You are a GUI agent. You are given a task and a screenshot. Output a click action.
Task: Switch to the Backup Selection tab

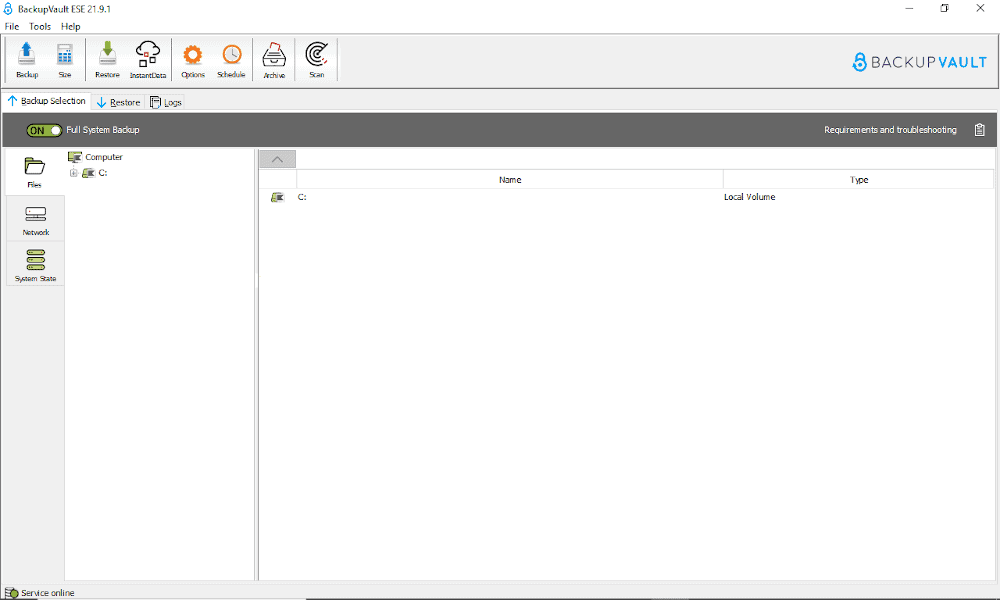coord(46,101)
